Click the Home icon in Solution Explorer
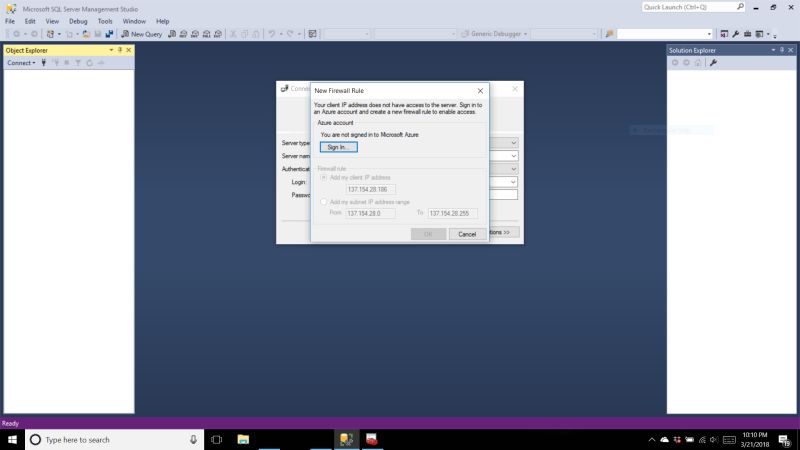800x450 pixels. [x=698, y=63]
